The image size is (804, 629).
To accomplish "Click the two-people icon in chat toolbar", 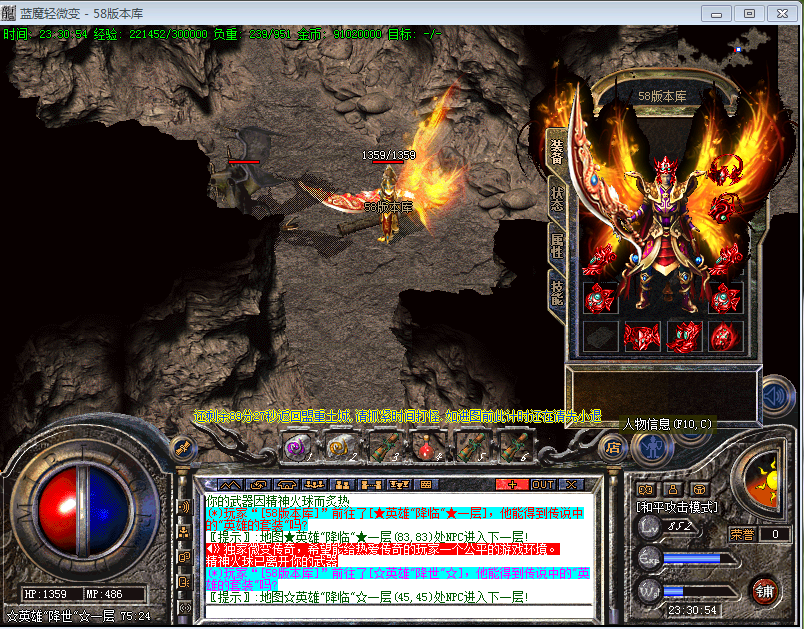I will tap(343, 484).
